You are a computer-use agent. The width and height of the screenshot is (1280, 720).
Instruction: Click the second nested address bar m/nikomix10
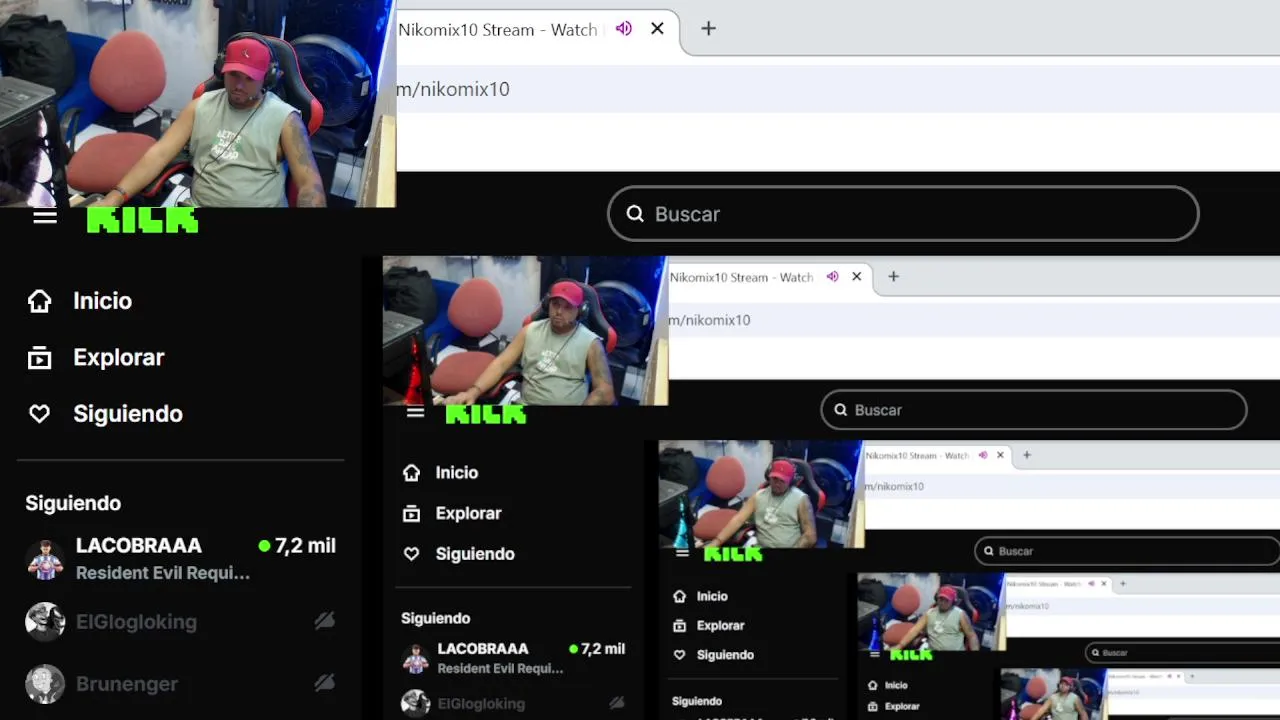974,320
